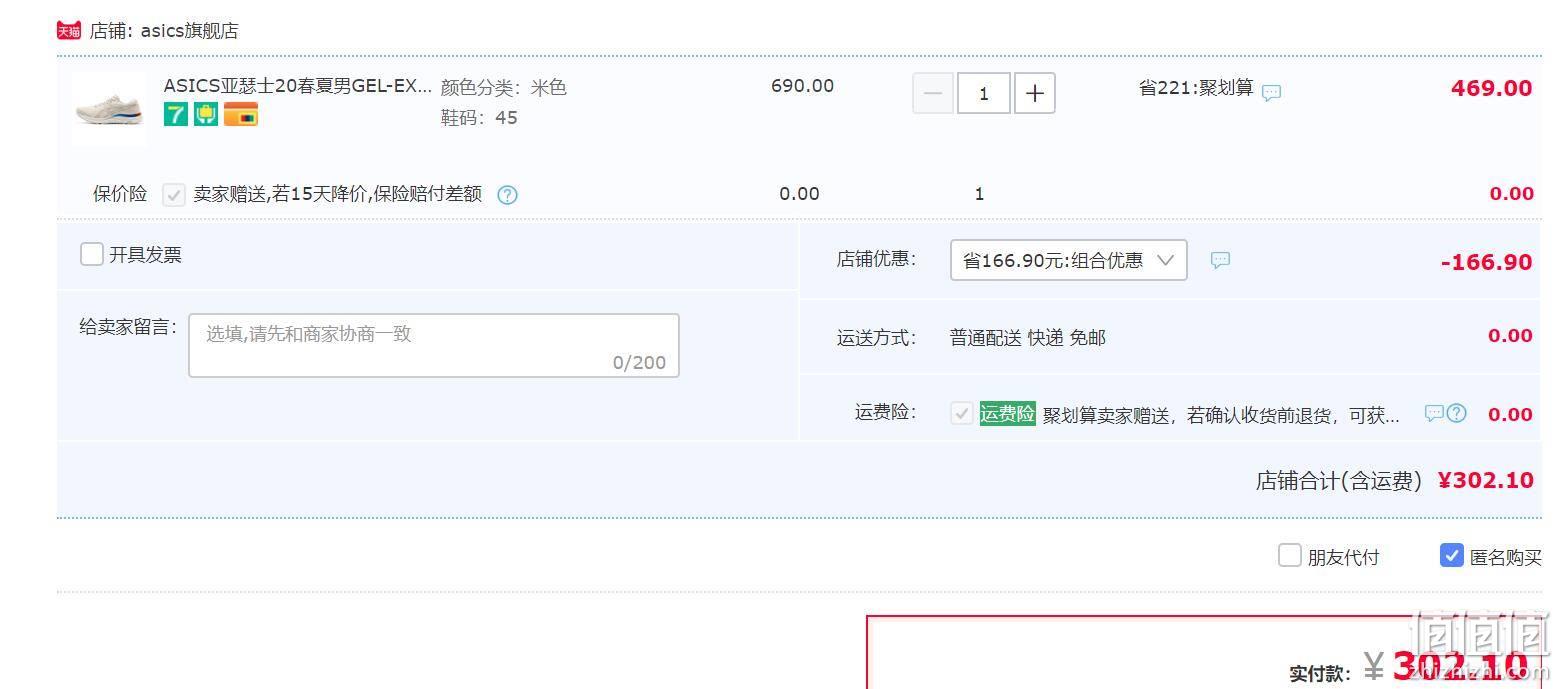Click the 鞋码: 45 size text
This screenshot has height=689, width=1559.
pos(479,118)
